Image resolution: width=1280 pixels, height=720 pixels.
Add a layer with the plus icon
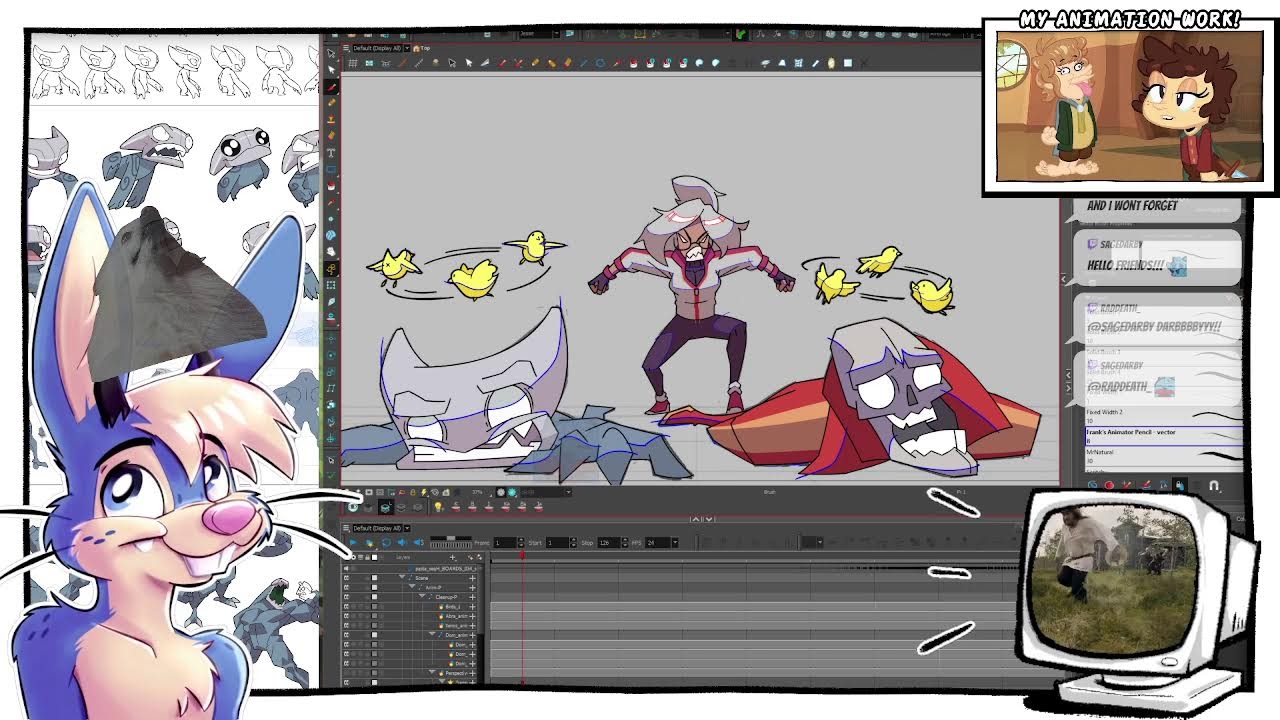coord(453,557)
